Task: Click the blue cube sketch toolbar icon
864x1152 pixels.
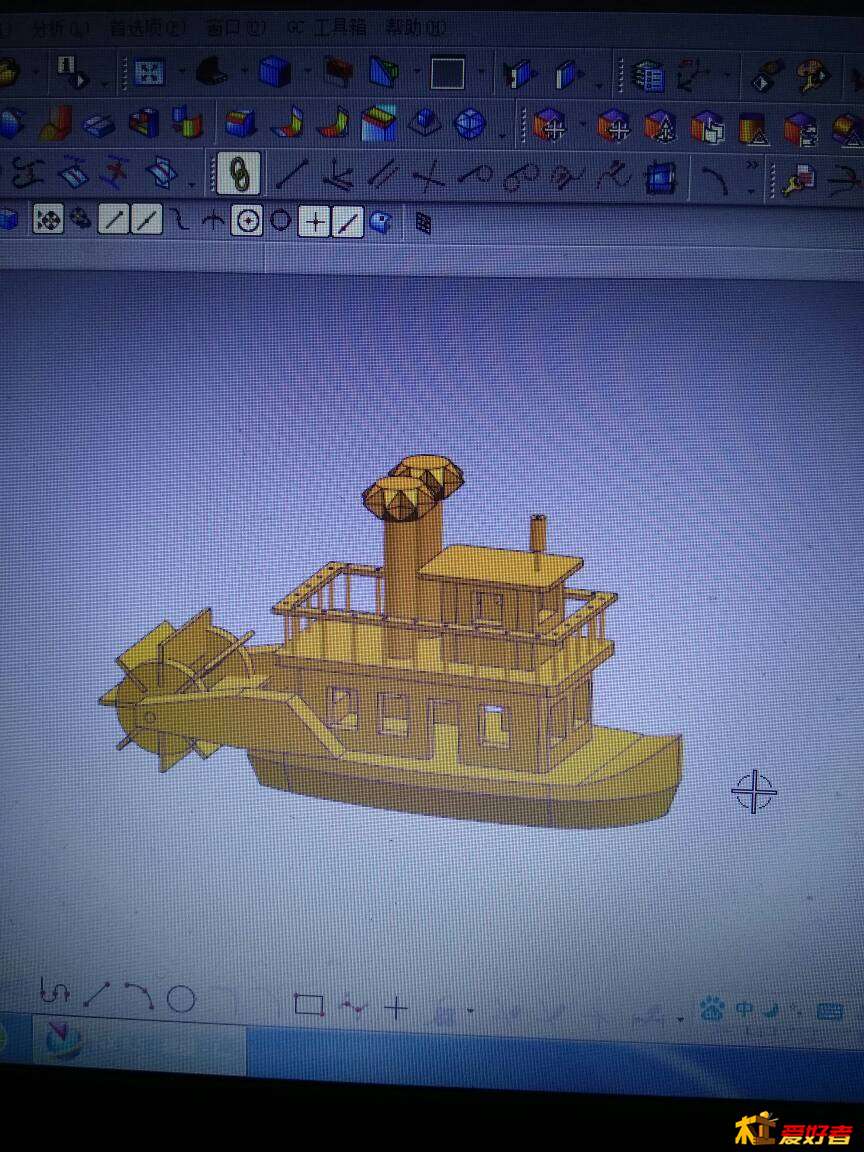Action: pos(660,178)
